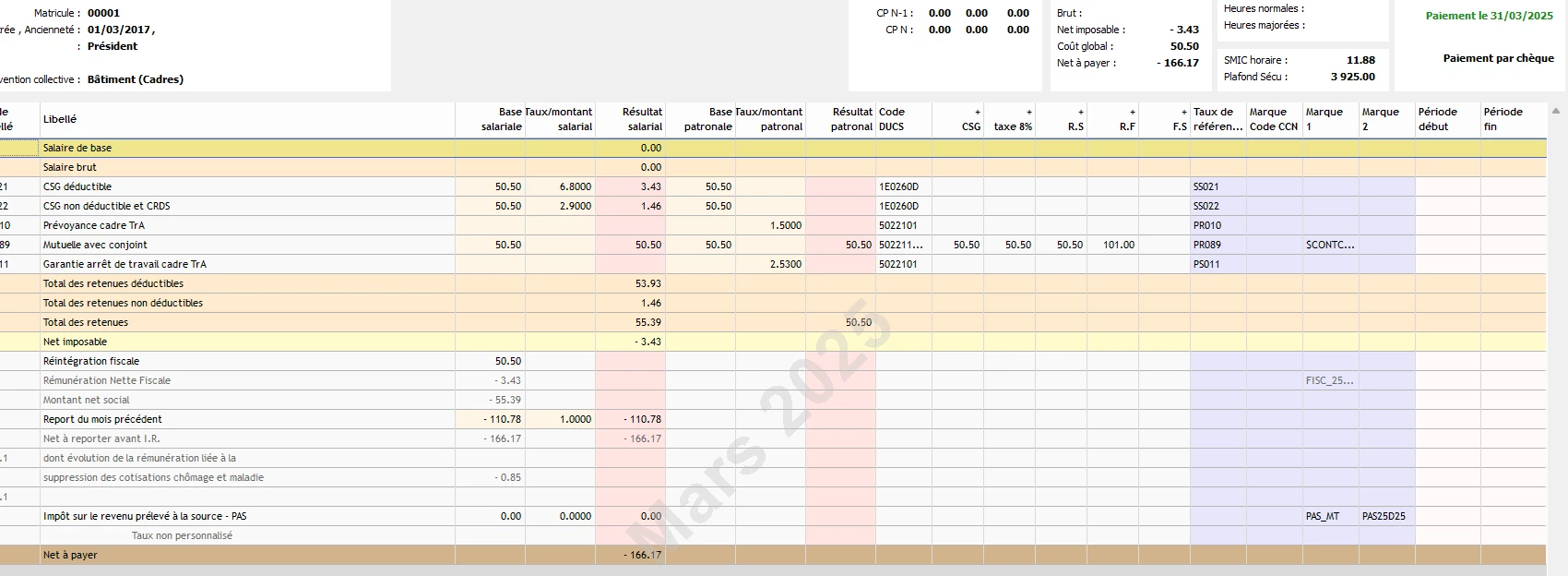Click the "Paiement par chèque" label
Screen dimensions: 1568x576
point(1499,58)
